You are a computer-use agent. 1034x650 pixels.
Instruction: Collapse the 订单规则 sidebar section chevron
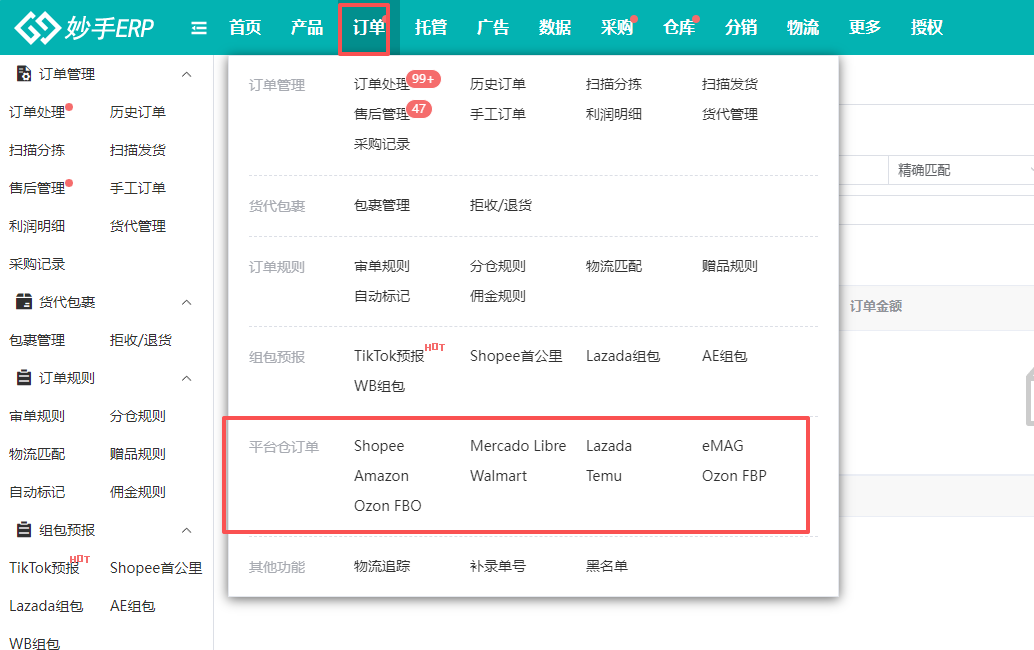tap(187, 378)
